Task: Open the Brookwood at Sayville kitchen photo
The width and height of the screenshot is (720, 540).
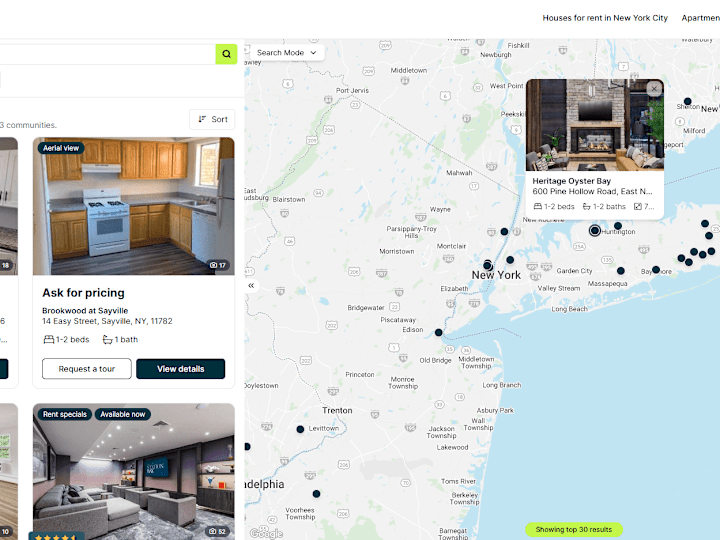Action: point(134,206)
